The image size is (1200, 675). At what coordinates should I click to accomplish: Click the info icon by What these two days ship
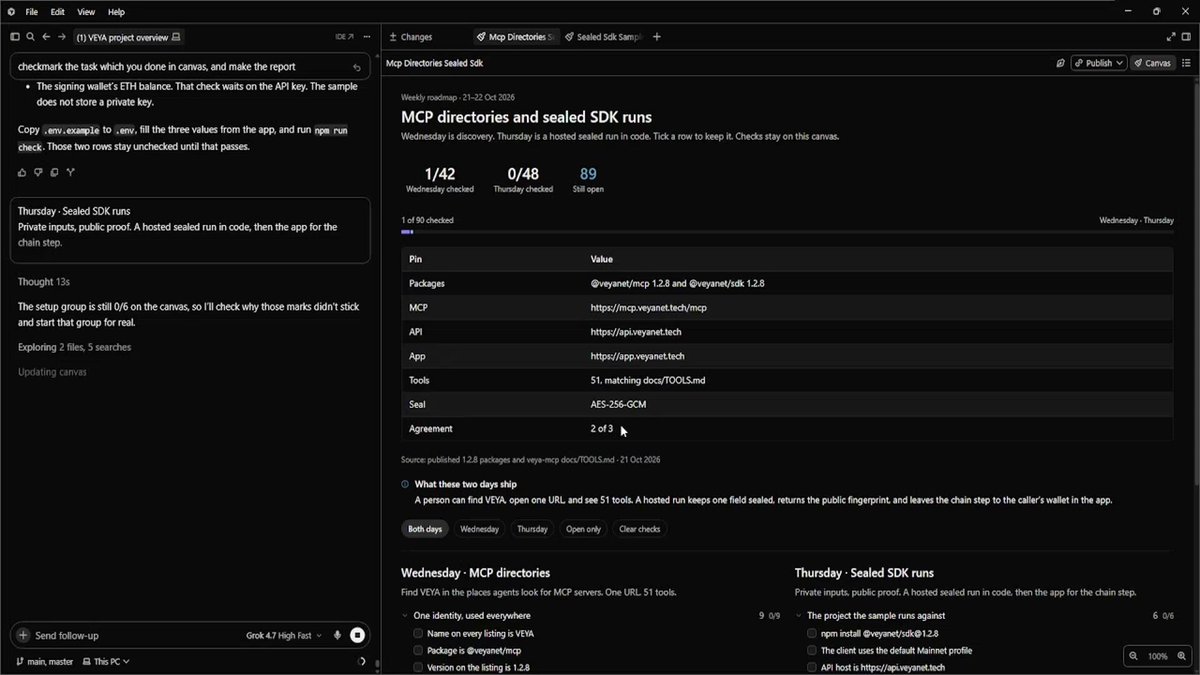point(405,484)
